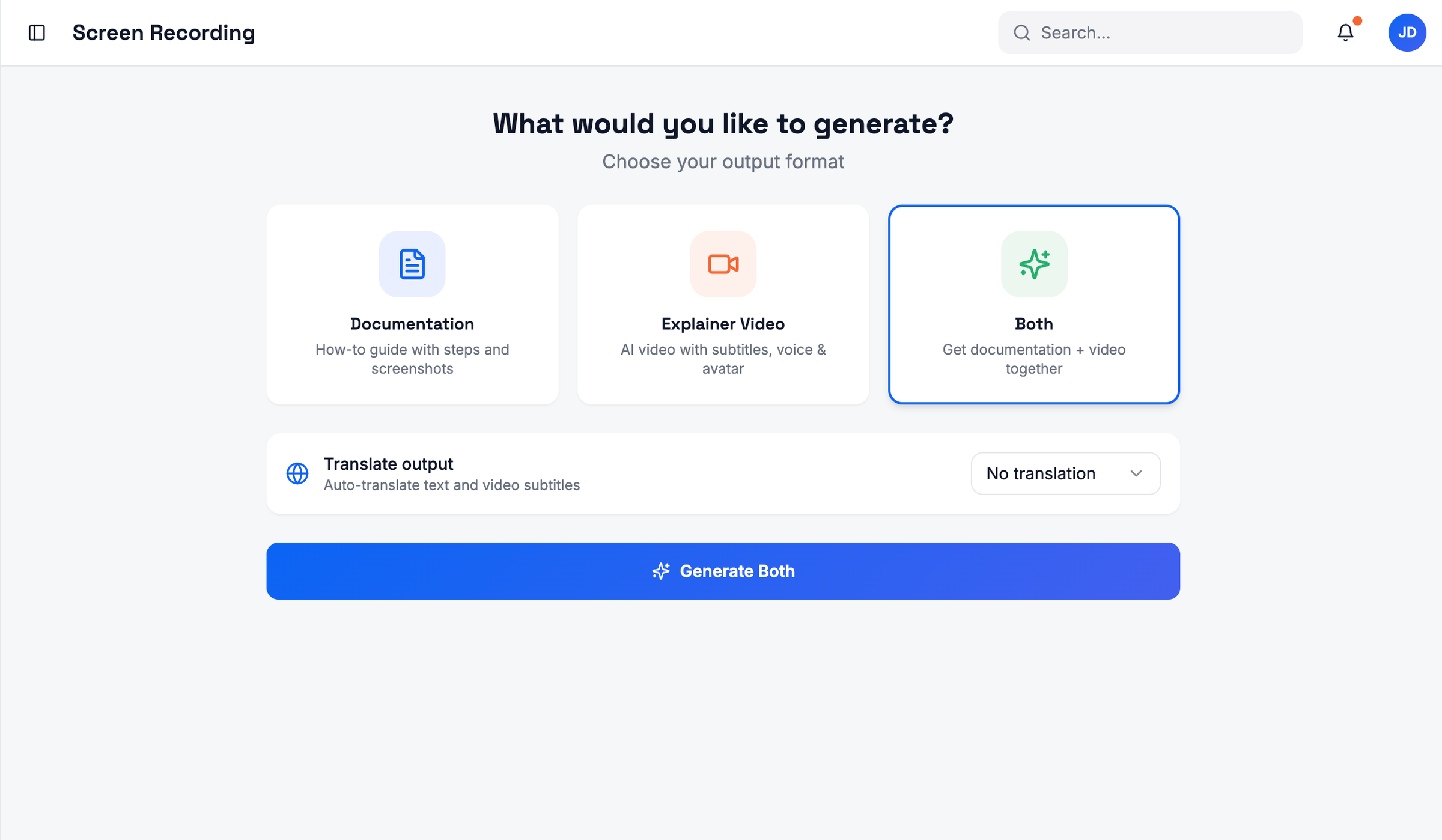Screen dimensions: 1442x840
Task: Click the green sparkle icon
Action: tap(1034, 264)
